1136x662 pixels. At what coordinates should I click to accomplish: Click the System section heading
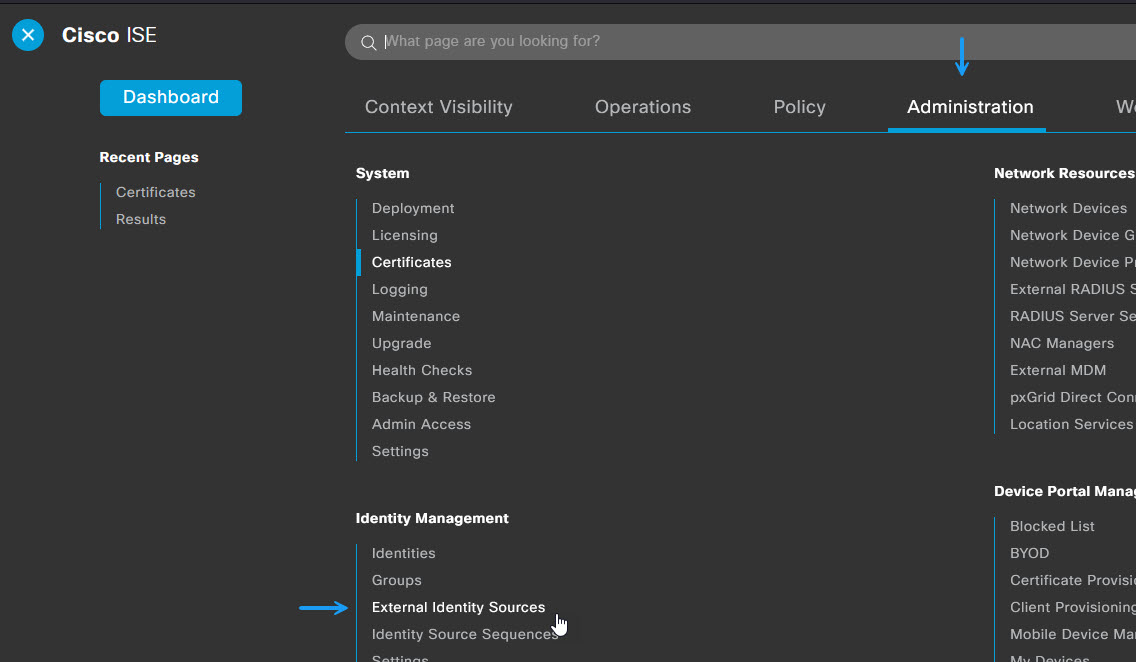[x=383, y=173]
